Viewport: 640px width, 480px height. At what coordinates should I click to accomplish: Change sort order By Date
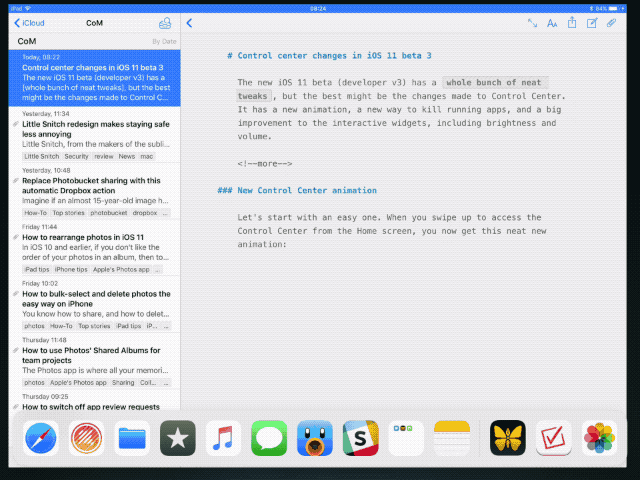coord(164,41)
